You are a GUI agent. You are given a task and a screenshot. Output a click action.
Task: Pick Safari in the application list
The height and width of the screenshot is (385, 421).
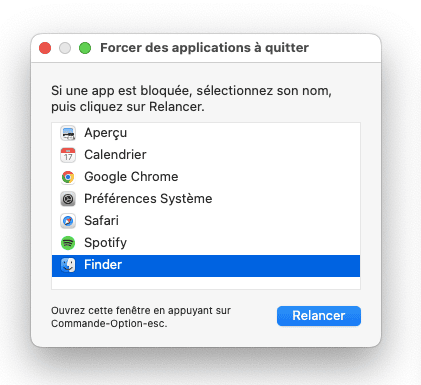click(206, 221)
